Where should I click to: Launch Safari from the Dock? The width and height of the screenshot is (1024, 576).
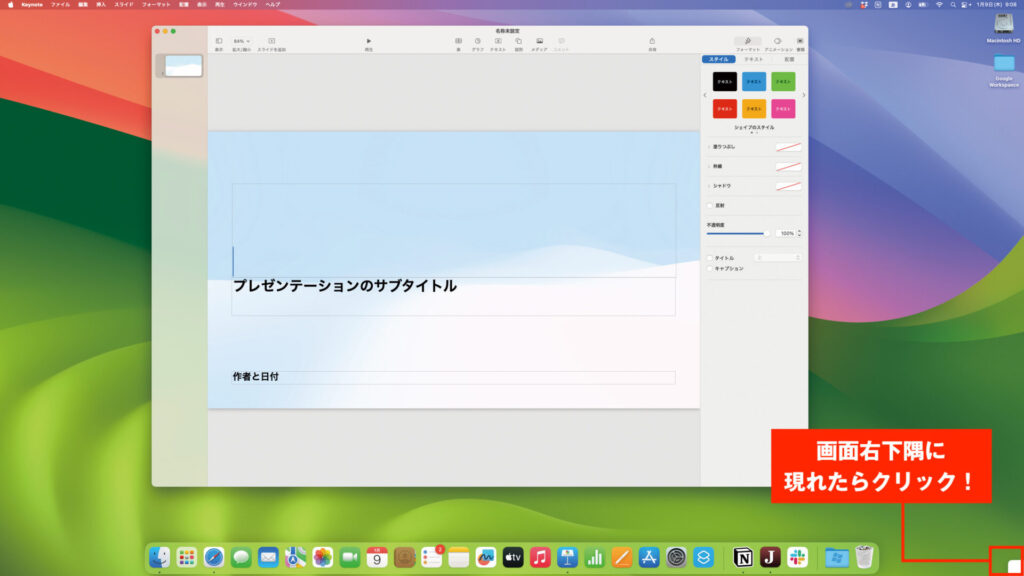point(214,557)
